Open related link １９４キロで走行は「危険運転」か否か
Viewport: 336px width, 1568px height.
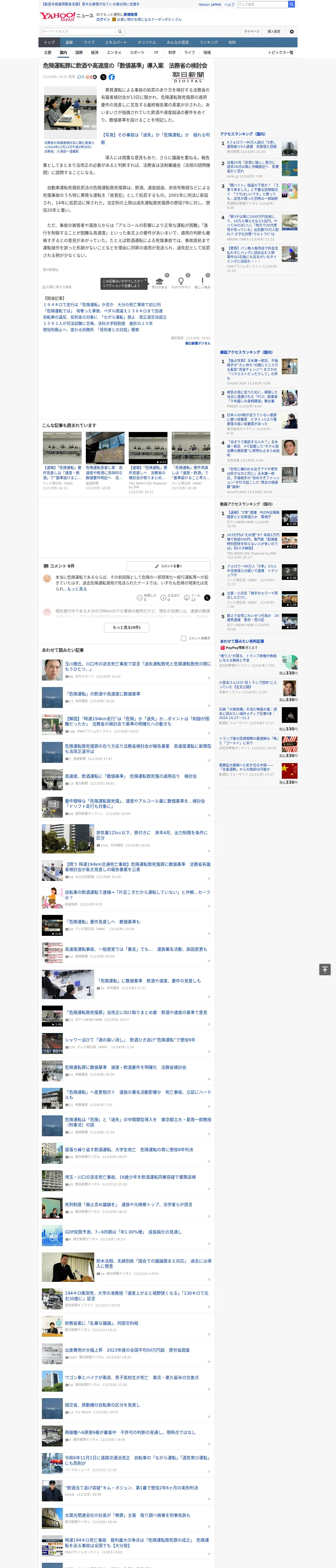(x=102, y=304)
